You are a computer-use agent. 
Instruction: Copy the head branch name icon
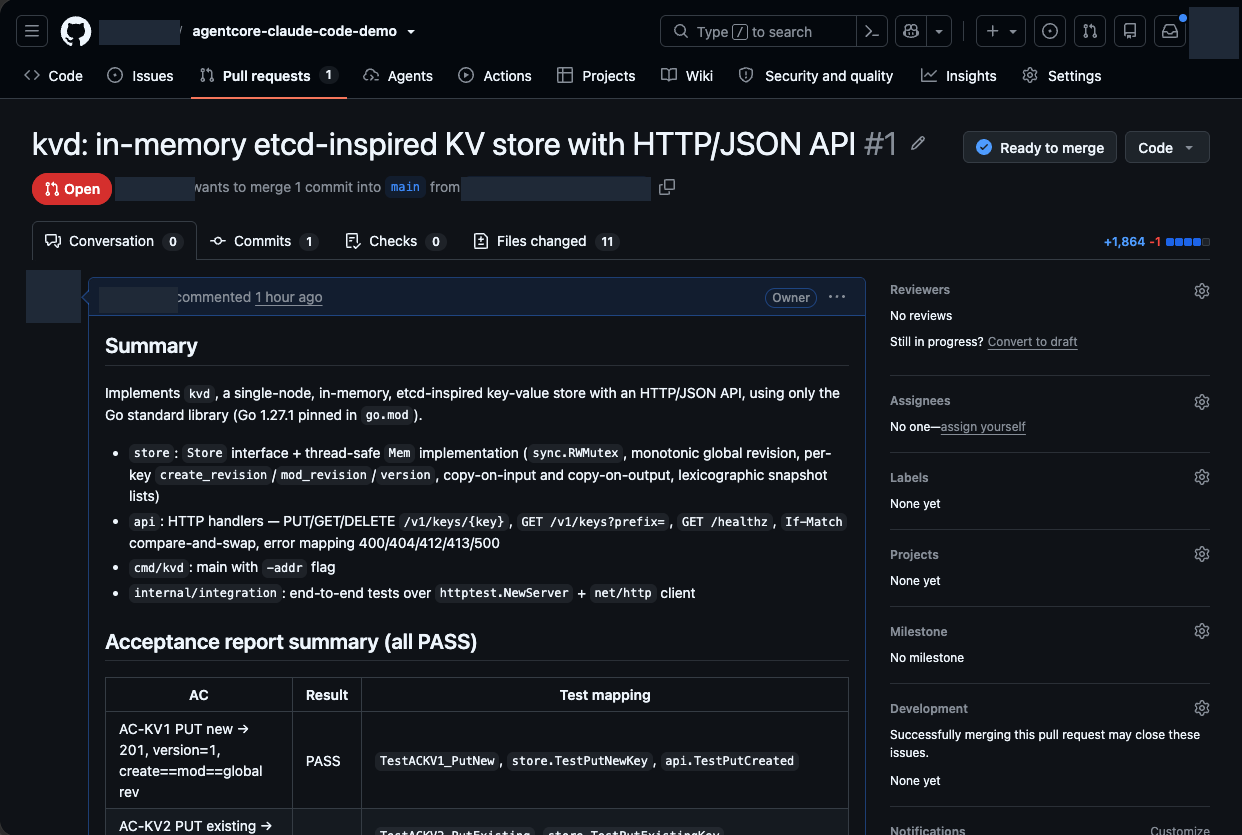tap(667, 187)
